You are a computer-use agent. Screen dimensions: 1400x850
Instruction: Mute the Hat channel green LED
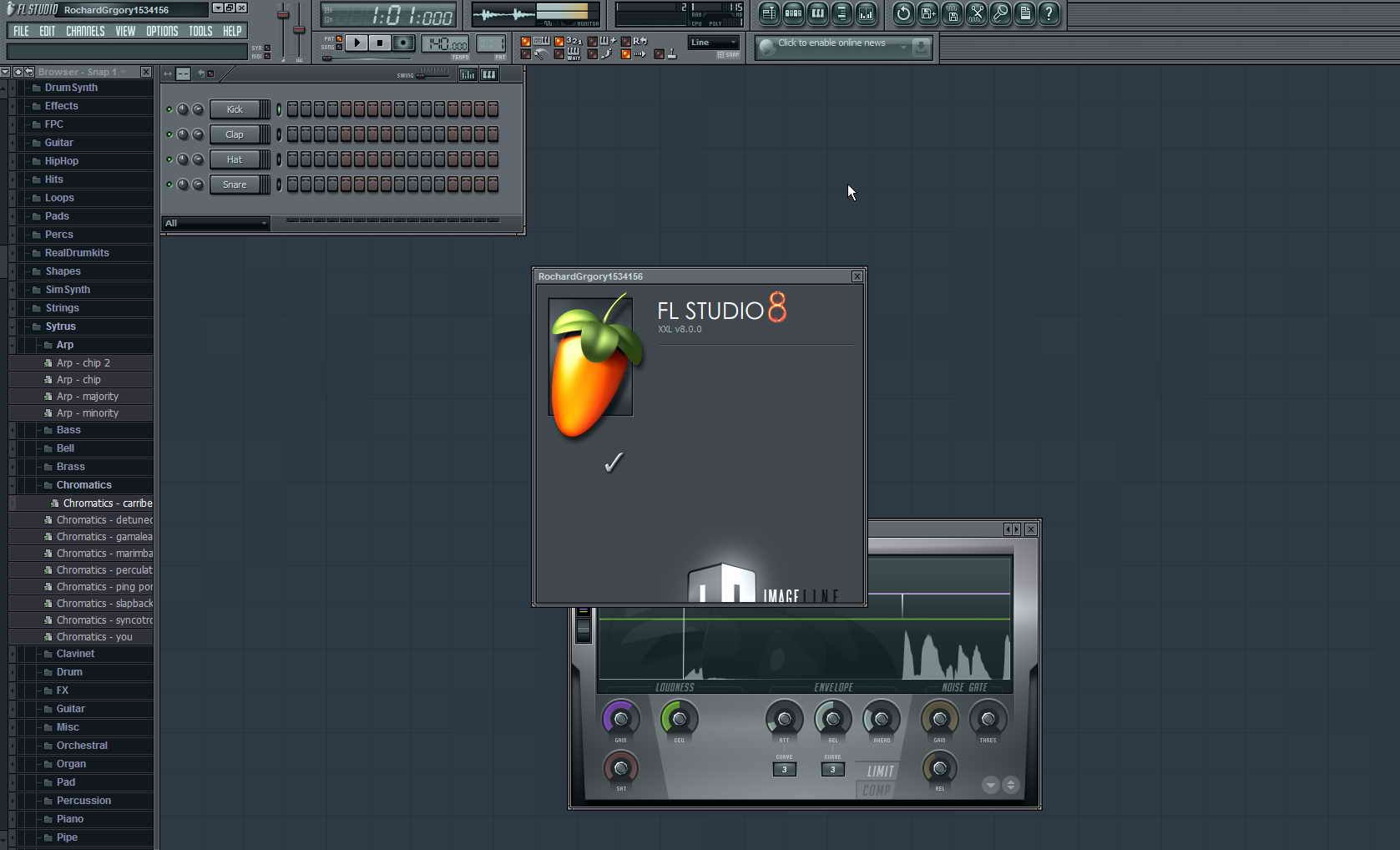point(169,159)
